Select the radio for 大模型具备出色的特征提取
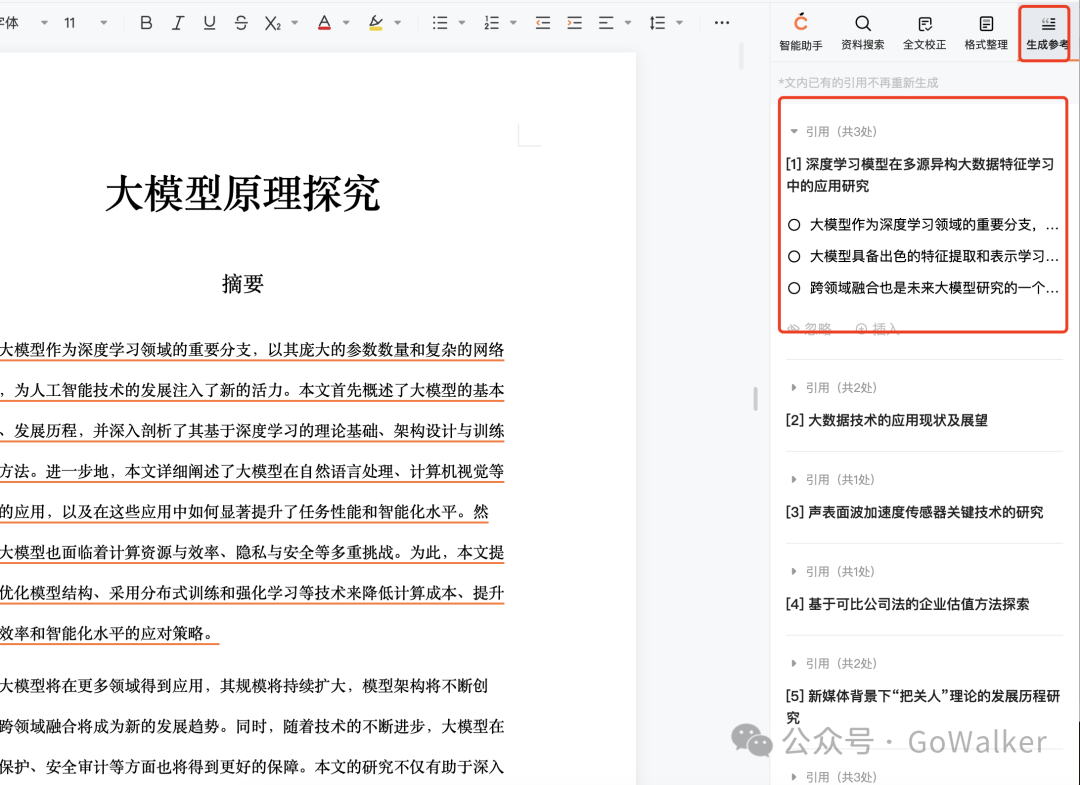 [794, 256]
